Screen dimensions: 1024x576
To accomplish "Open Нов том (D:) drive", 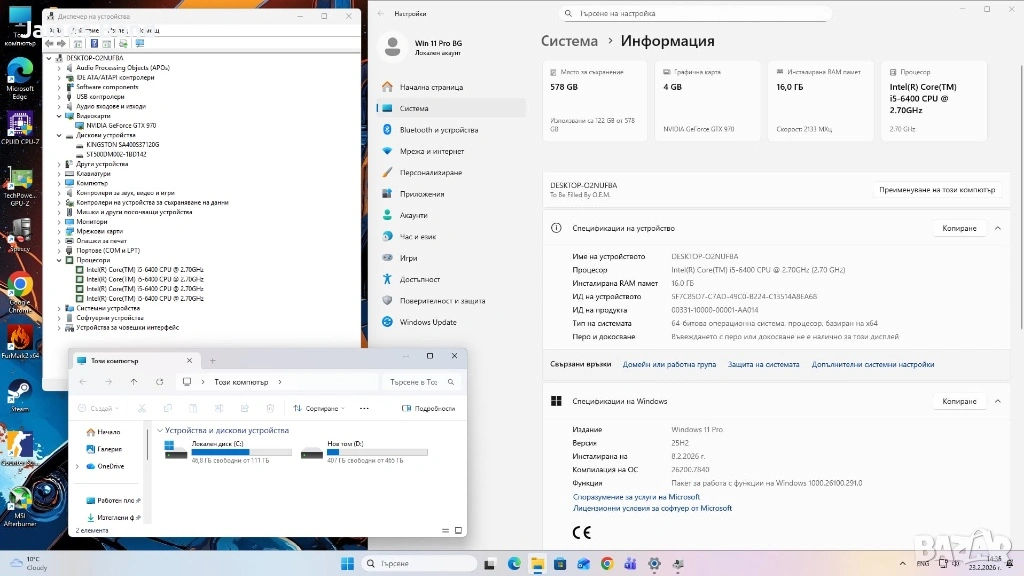I will 366,452.
